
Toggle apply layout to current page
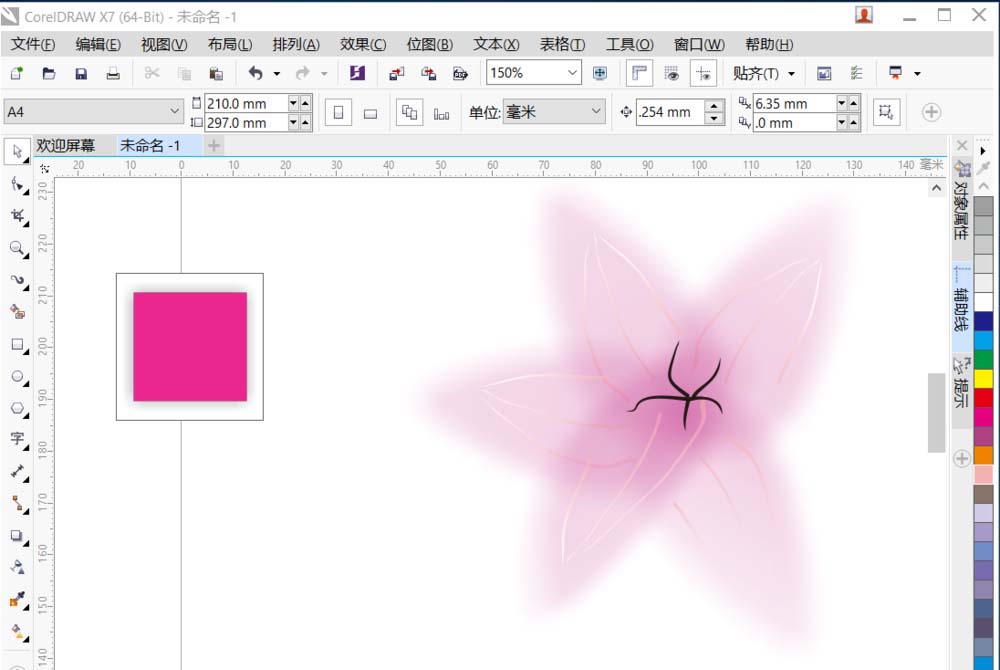pyautogui.click(x=441, y=113)
